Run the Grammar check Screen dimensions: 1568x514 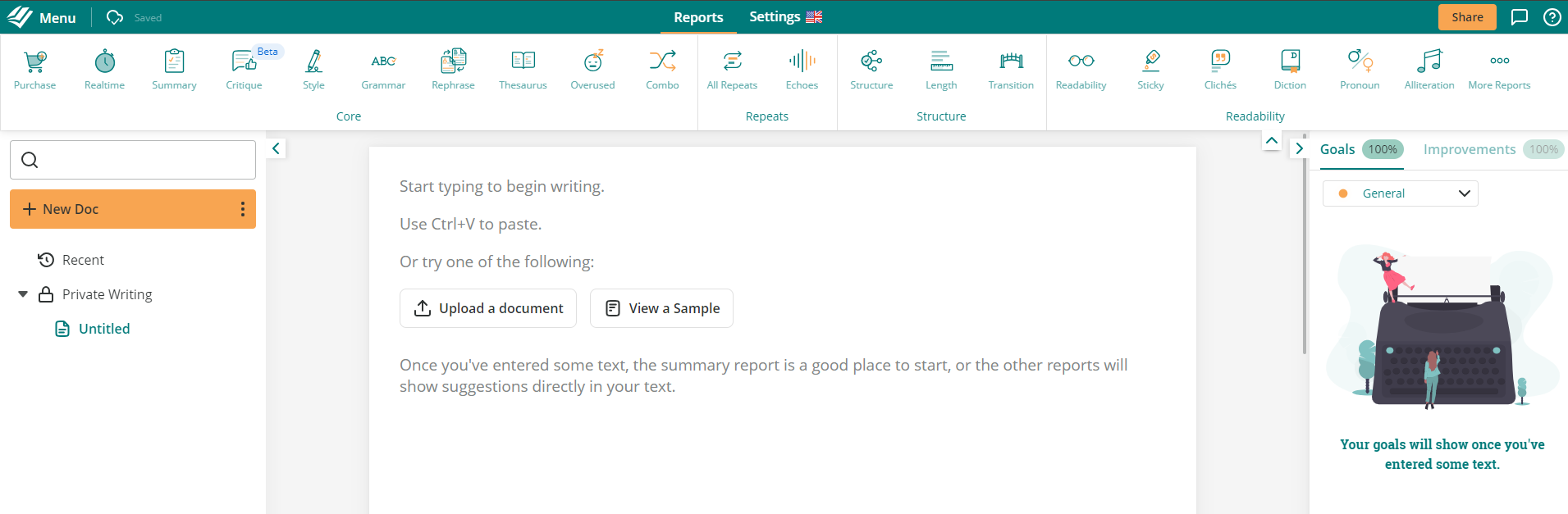[384, 70]
